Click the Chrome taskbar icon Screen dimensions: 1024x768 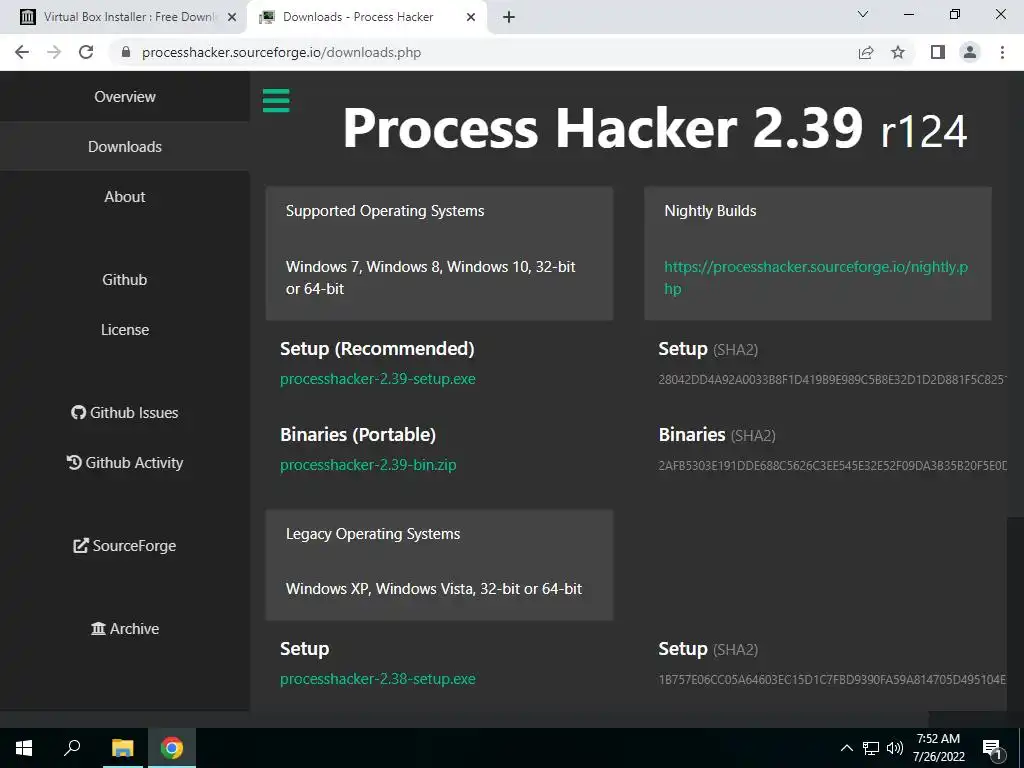172,748
